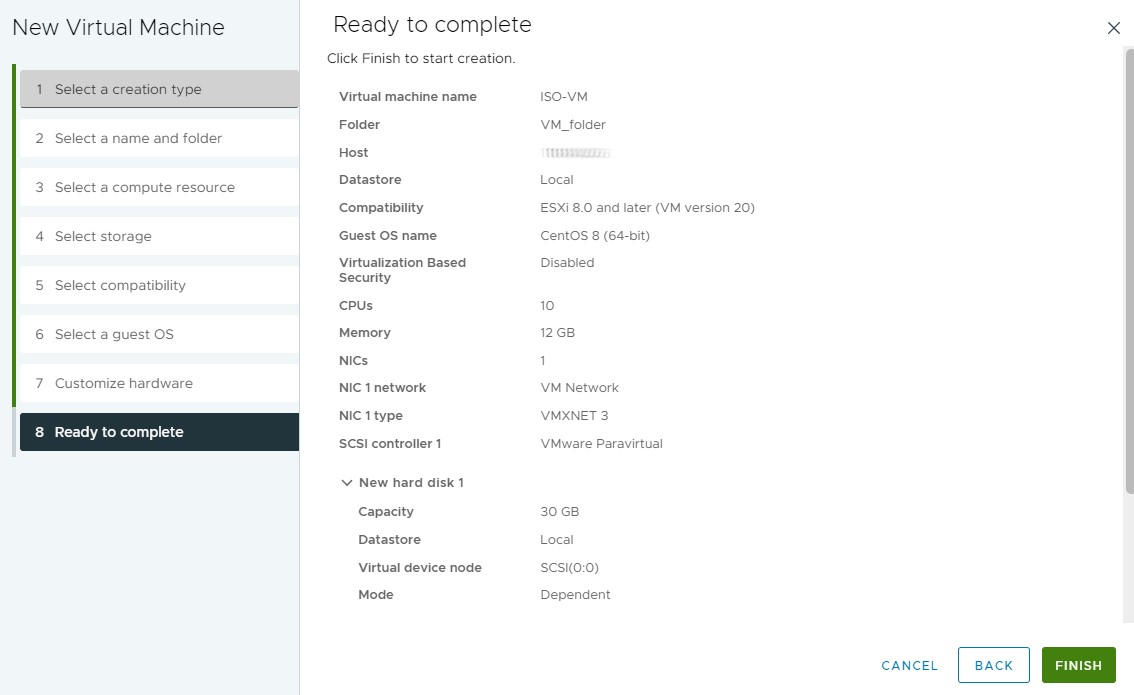This screenshot has width=1134, height=695.
Task: Click the blurred Host value
Action: coord(575,153)
